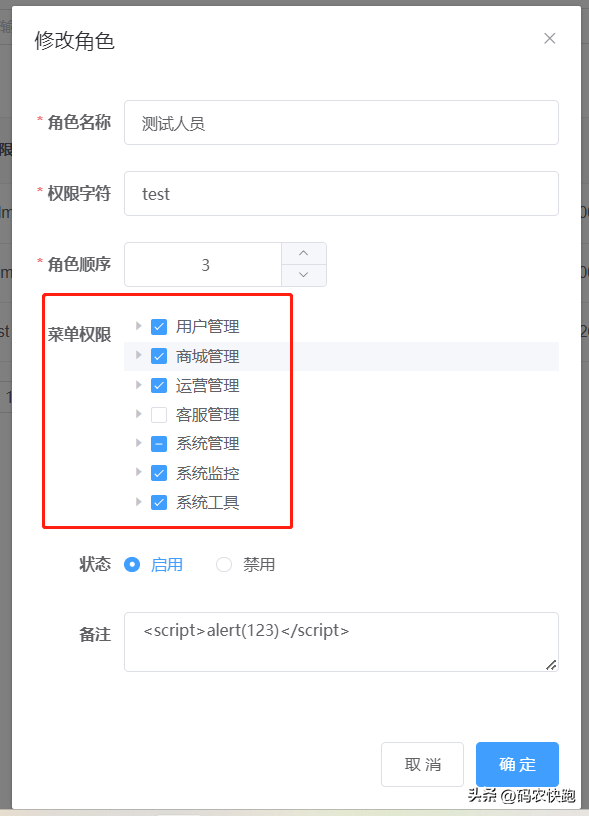Uncheck the 用户管理 checkbox
The image size is (589, 816).
[x=159, y=327]
